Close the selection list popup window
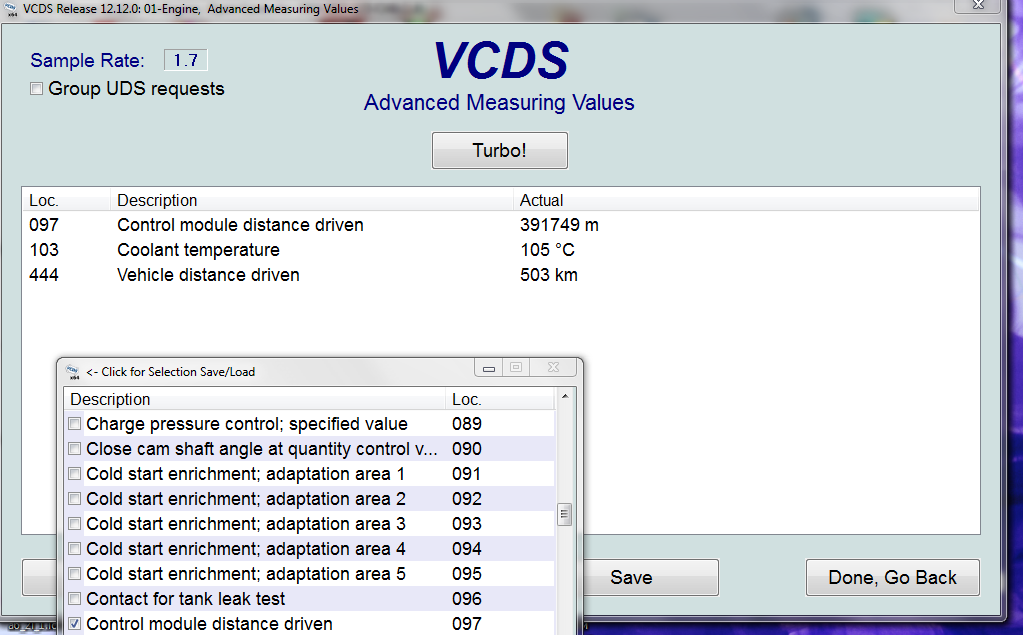The width and height of the screenshot is (1023, 635). pyautogui.click(x=553, y=367)
